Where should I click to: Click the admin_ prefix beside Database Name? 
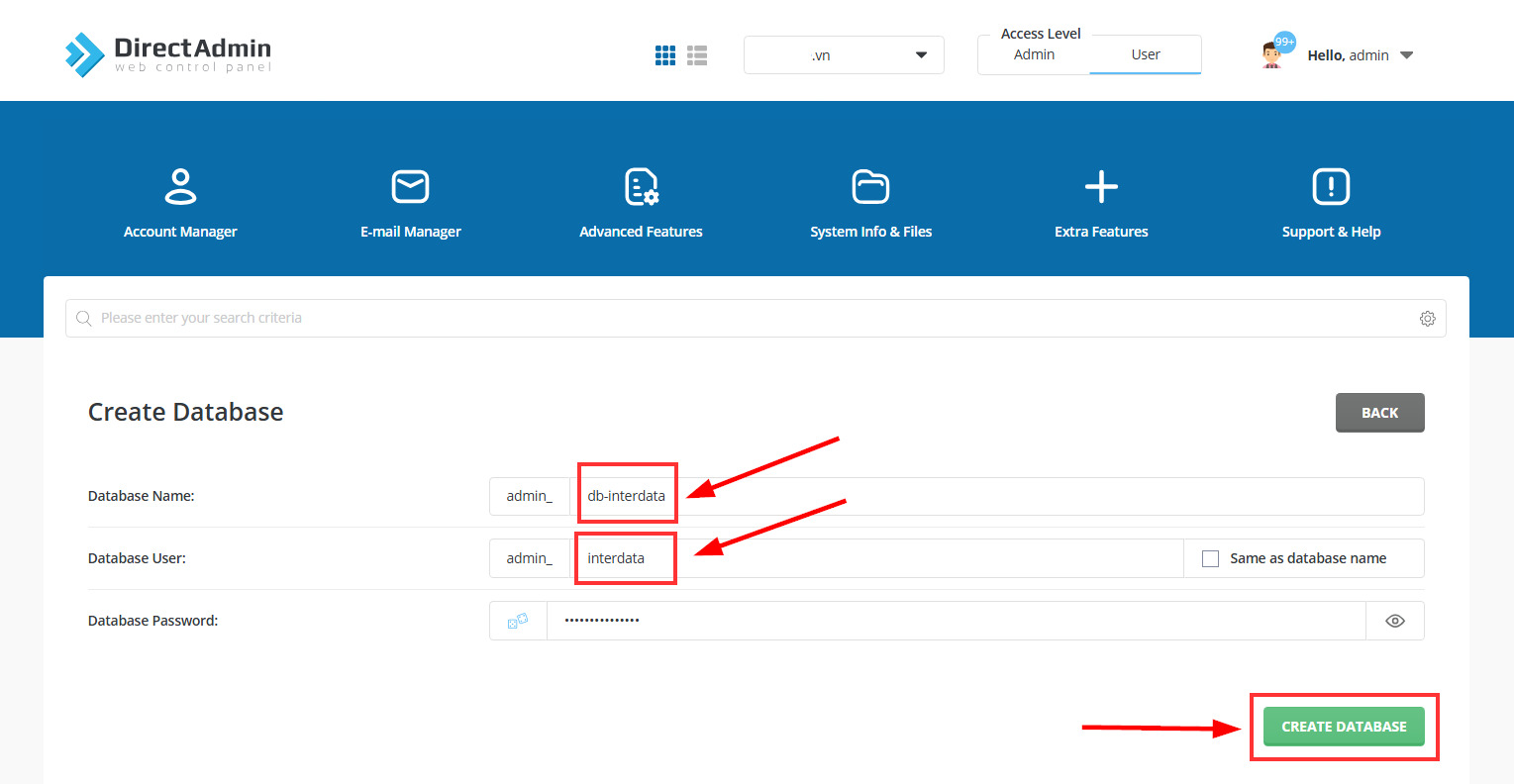click(530, 496)
